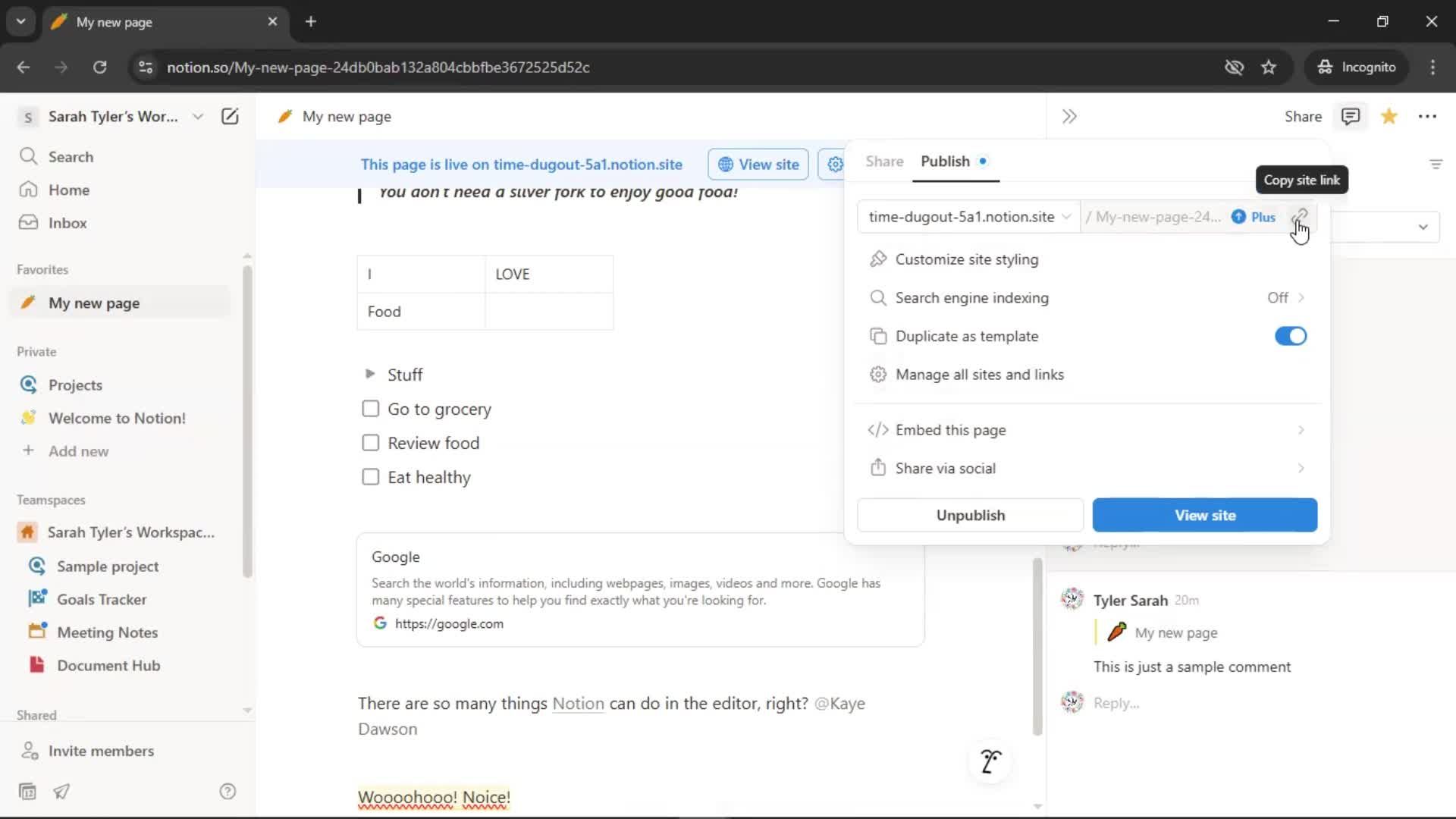The height and width of the screenshot is (819, 1456).
Task: Open the Google bookmark card
Action: point(640,590)
